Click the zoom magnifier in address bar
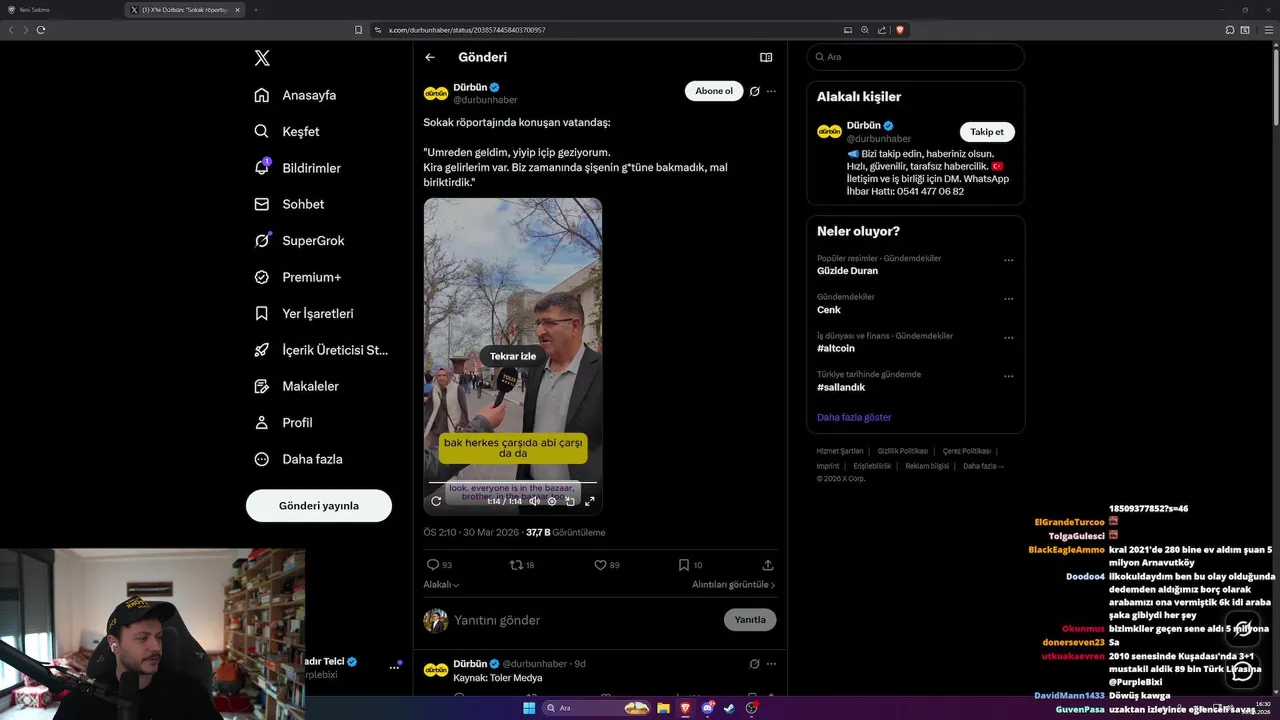 click(865, 30)
